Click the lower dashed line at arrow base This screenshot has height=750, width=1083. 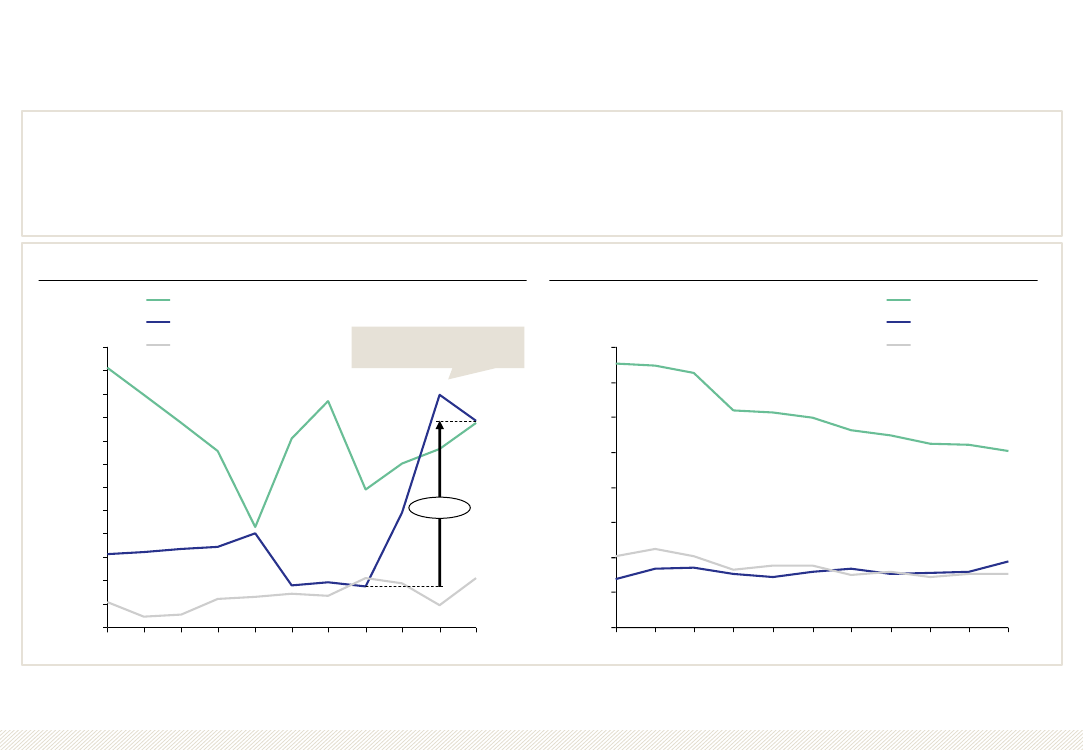click(x=403, y=586)
